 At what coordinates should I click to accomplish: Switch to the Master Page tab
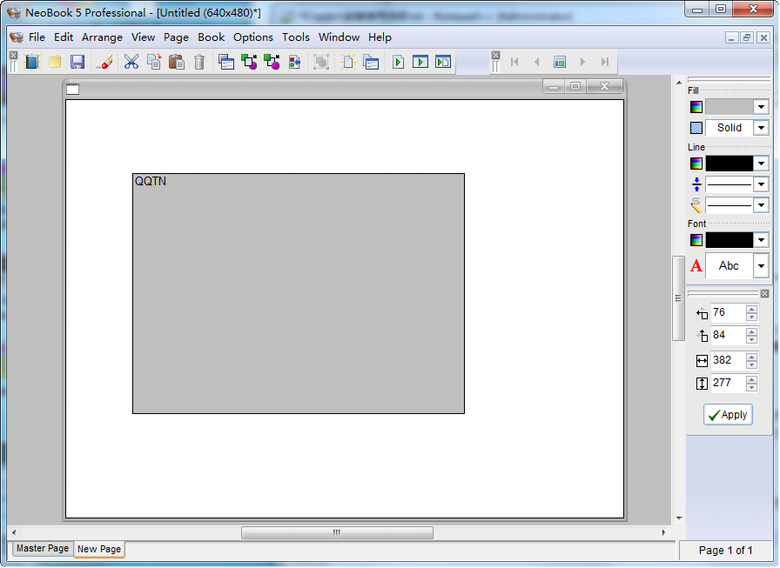(x=42, y=549)
